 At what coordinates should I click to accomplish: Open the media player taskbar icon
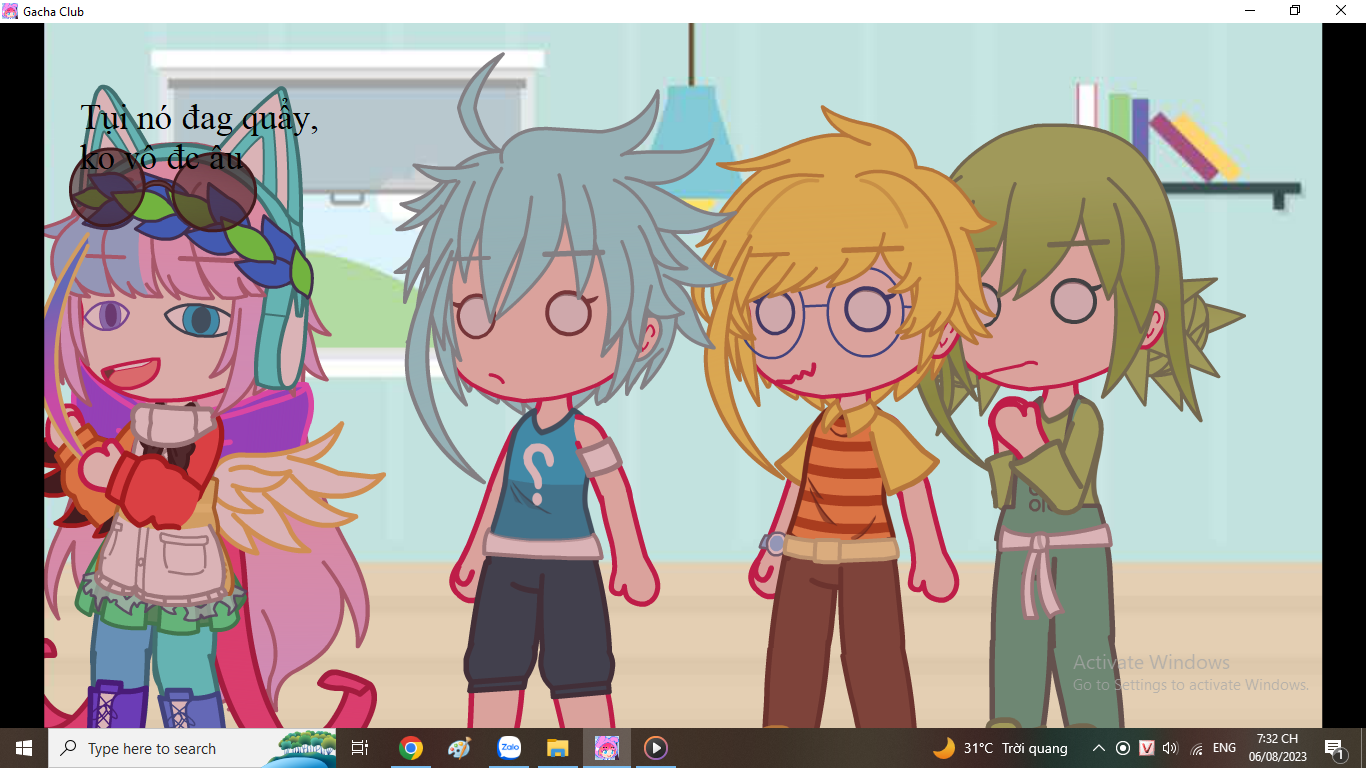pyautogui.click(x=656, y=748)
